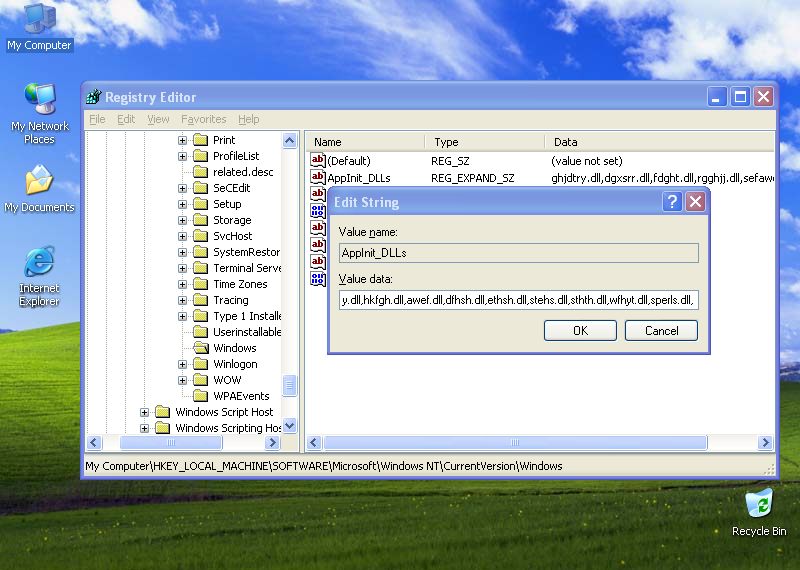Expand the Setup key
800x570 pixels.
click(x=182, y=204)
